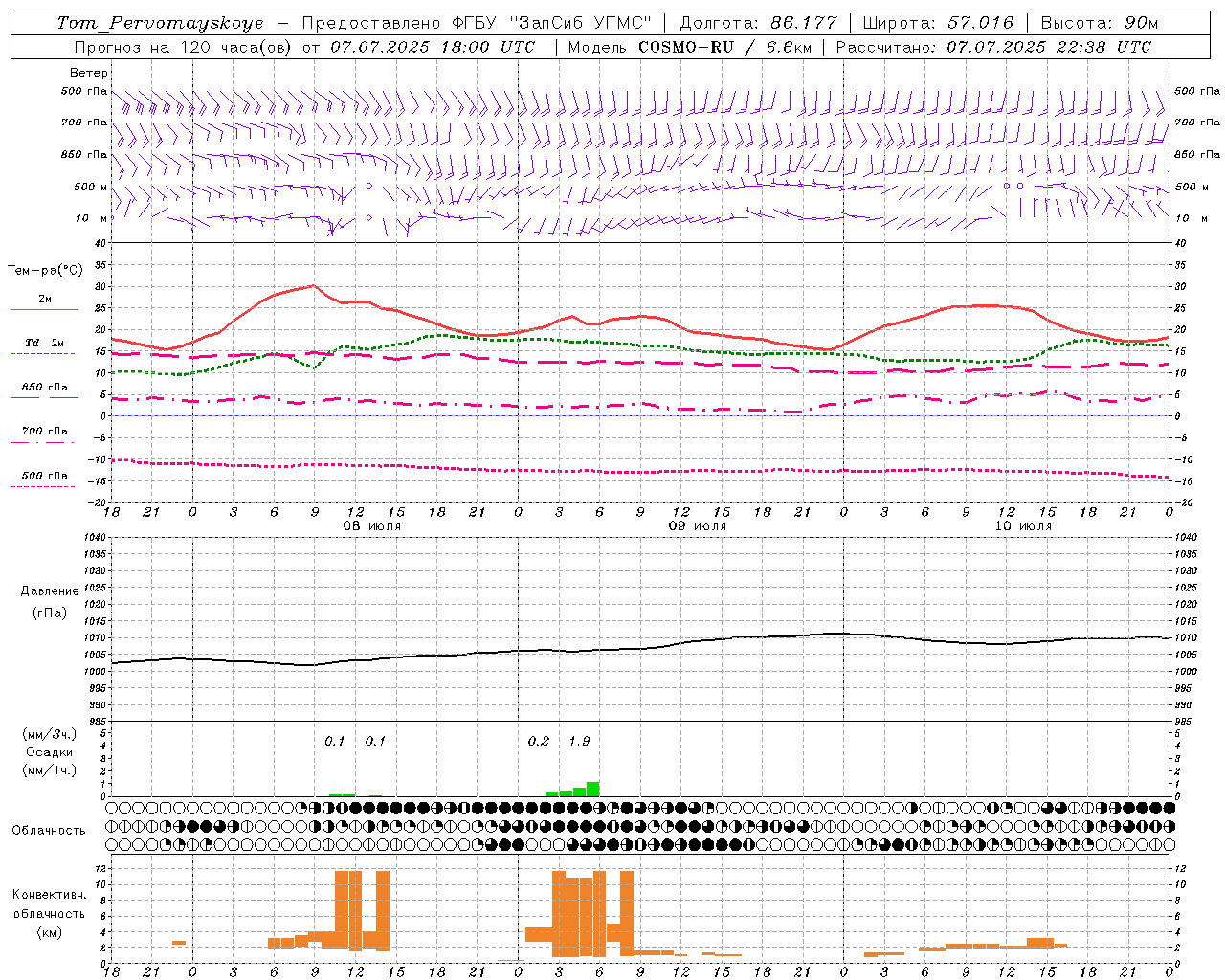Click the model label 'COSMO-RU / 6.6км'

[x=724, y=47]
